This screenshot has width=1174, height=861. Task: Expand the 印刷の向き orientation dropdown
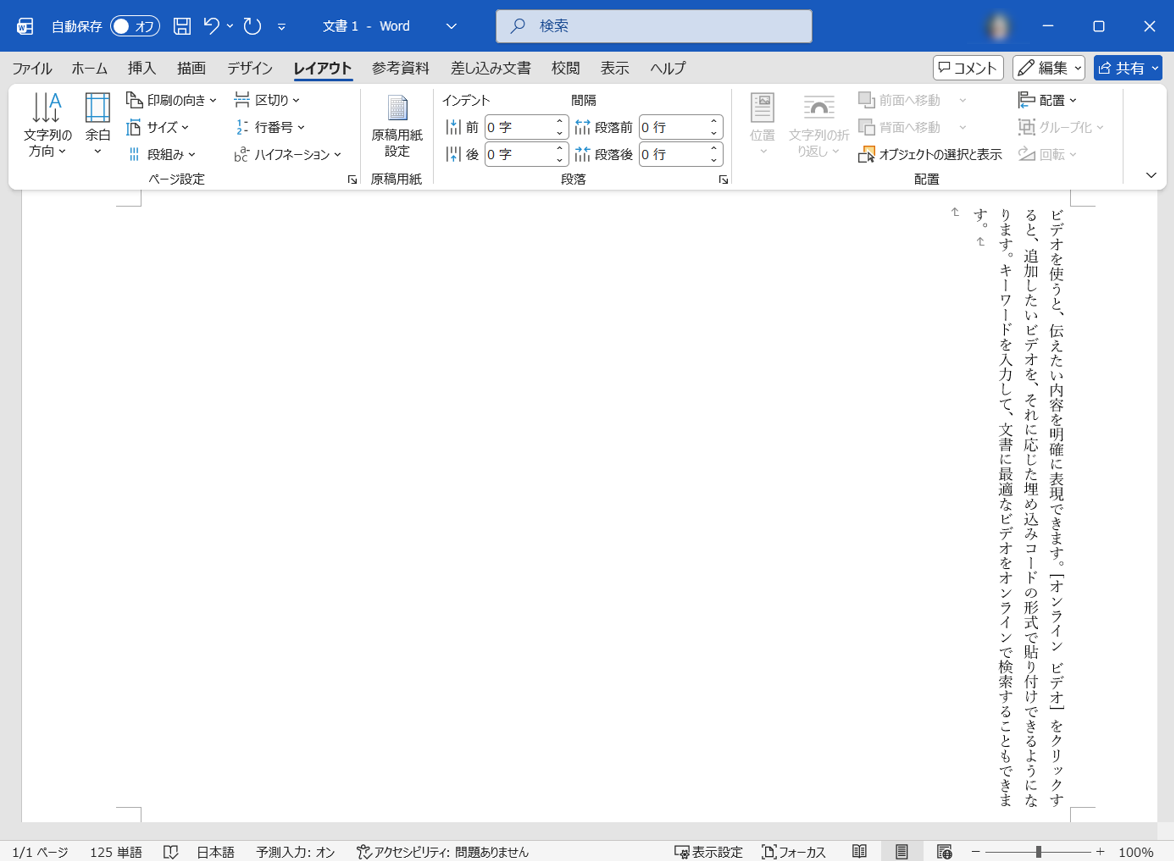point(172,100)
